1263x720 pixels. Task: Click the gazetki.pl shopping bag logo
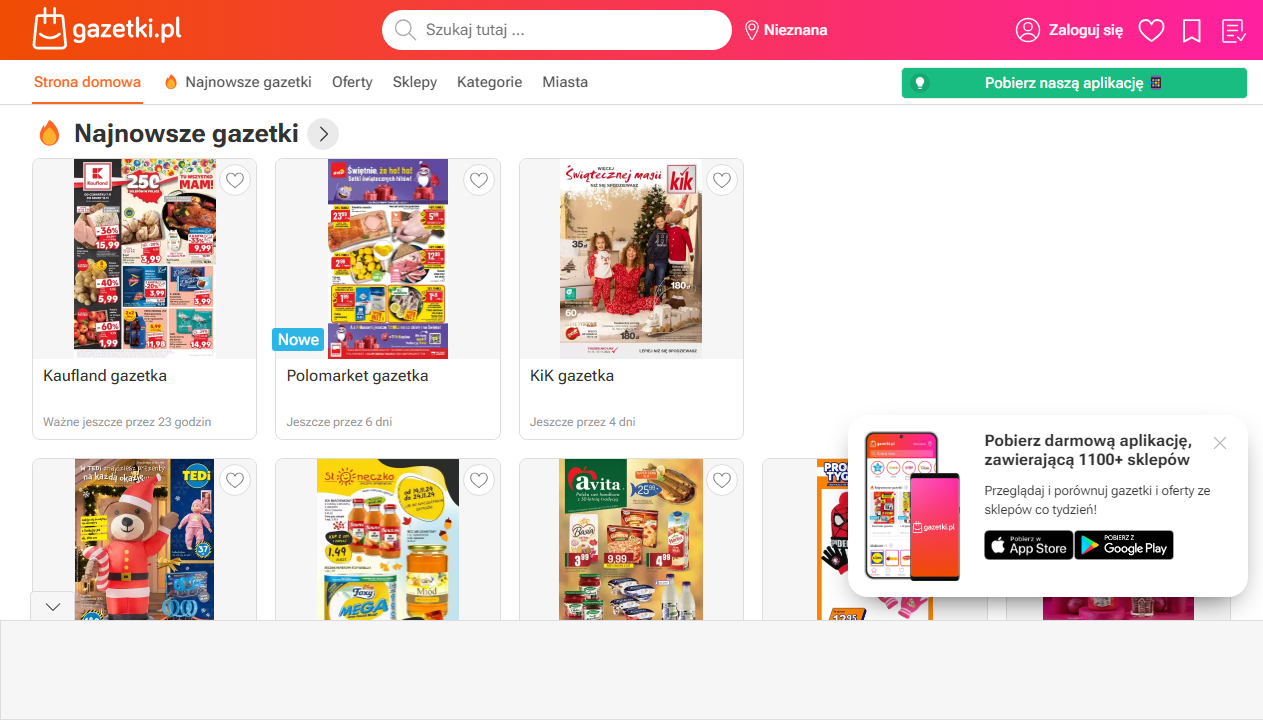click(49, 29)
